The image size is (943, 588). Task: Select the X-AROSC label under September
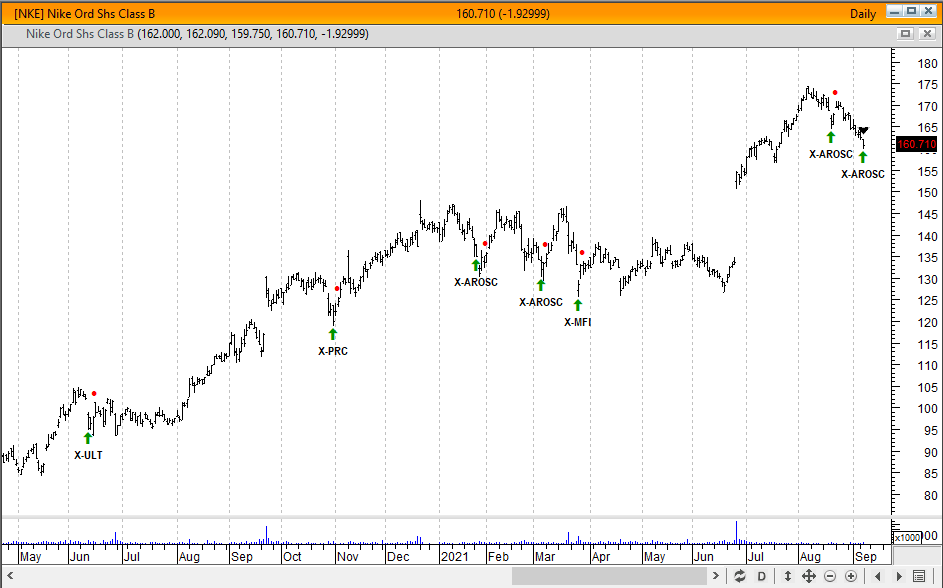862,174
